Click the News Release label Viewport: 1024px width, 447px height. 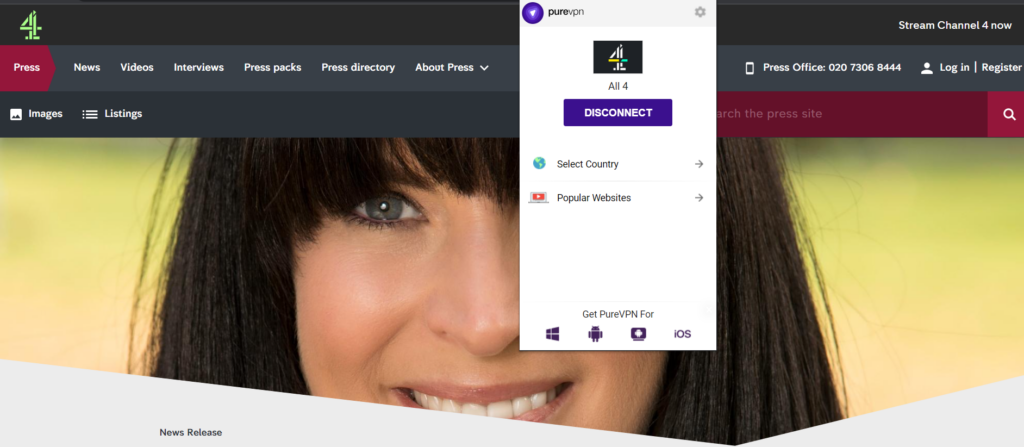click(191, 433)
